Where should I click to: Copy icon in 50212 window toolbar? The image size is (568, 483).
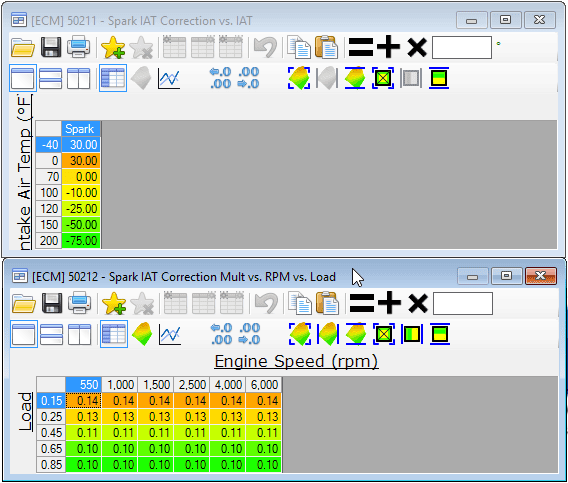[300, 303]
